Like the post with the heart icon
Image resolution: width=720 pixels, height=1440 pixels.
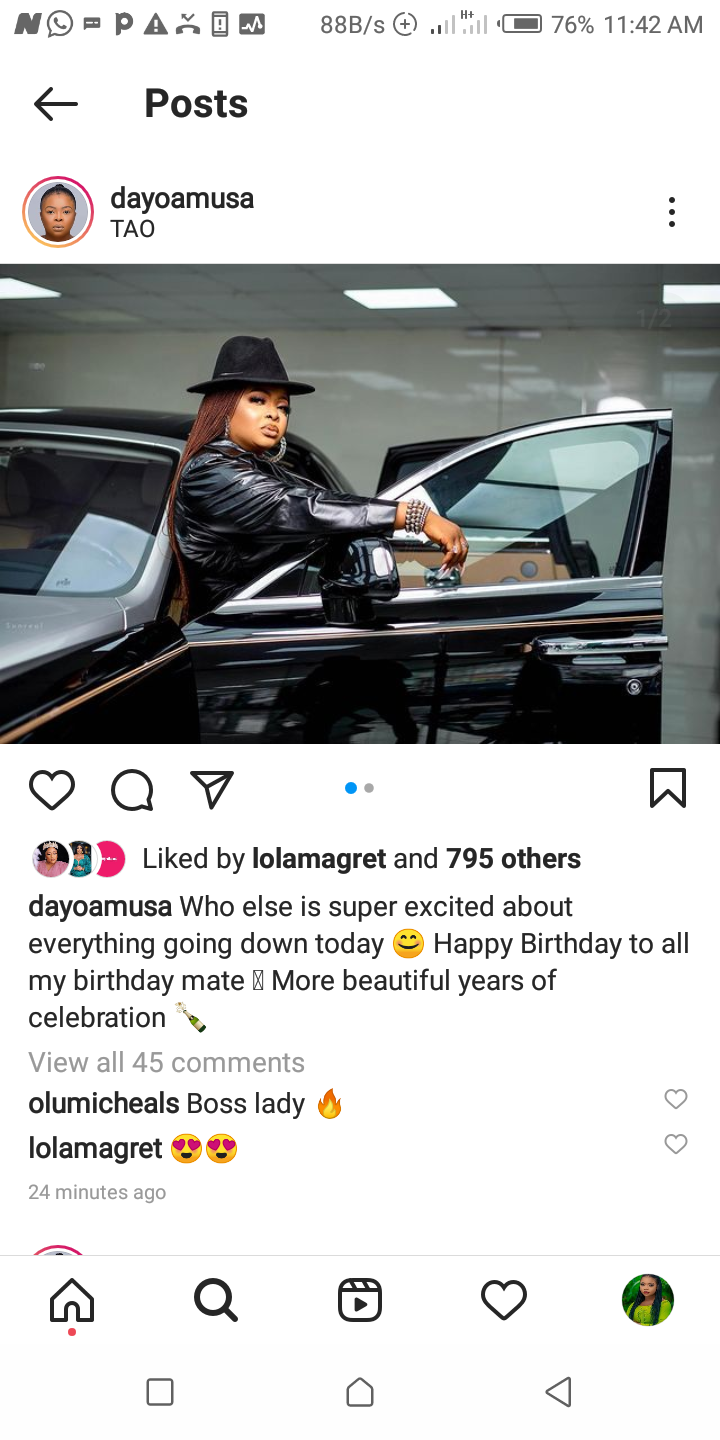pyautogui.click(x=52, y=789)
